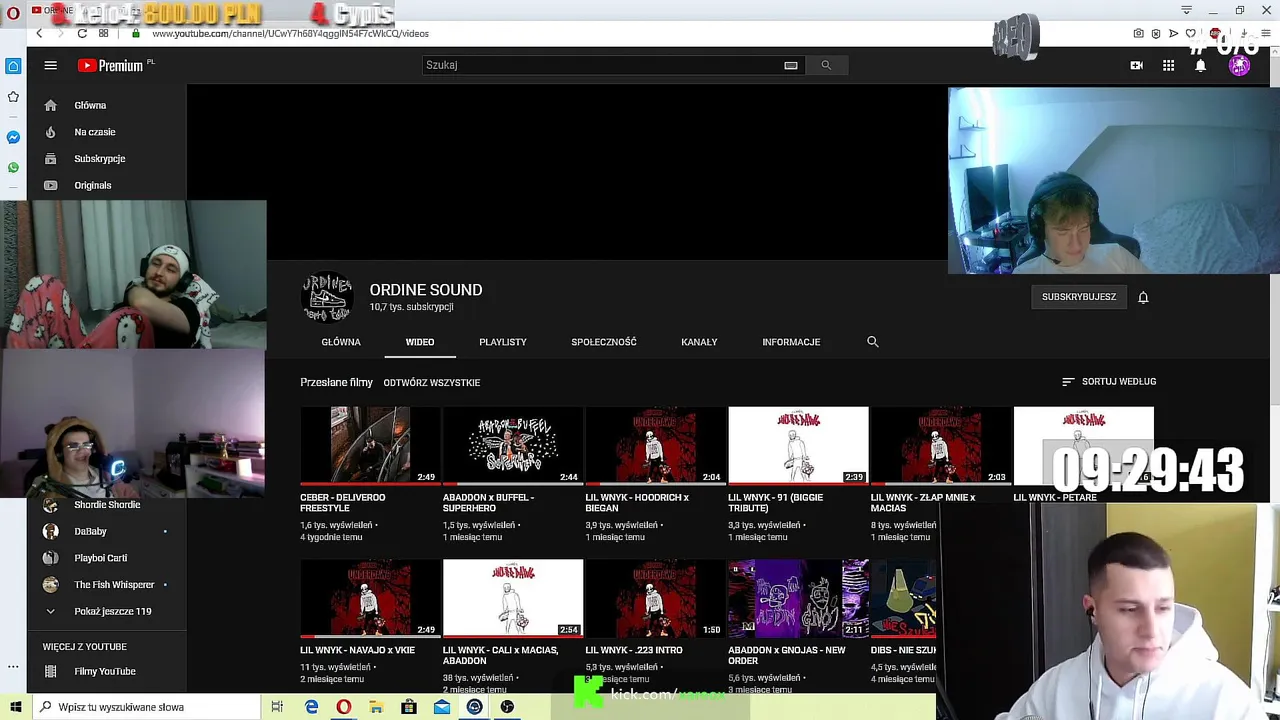
Task: Open Opera sidebar home icon
Action: coord(13,66)
